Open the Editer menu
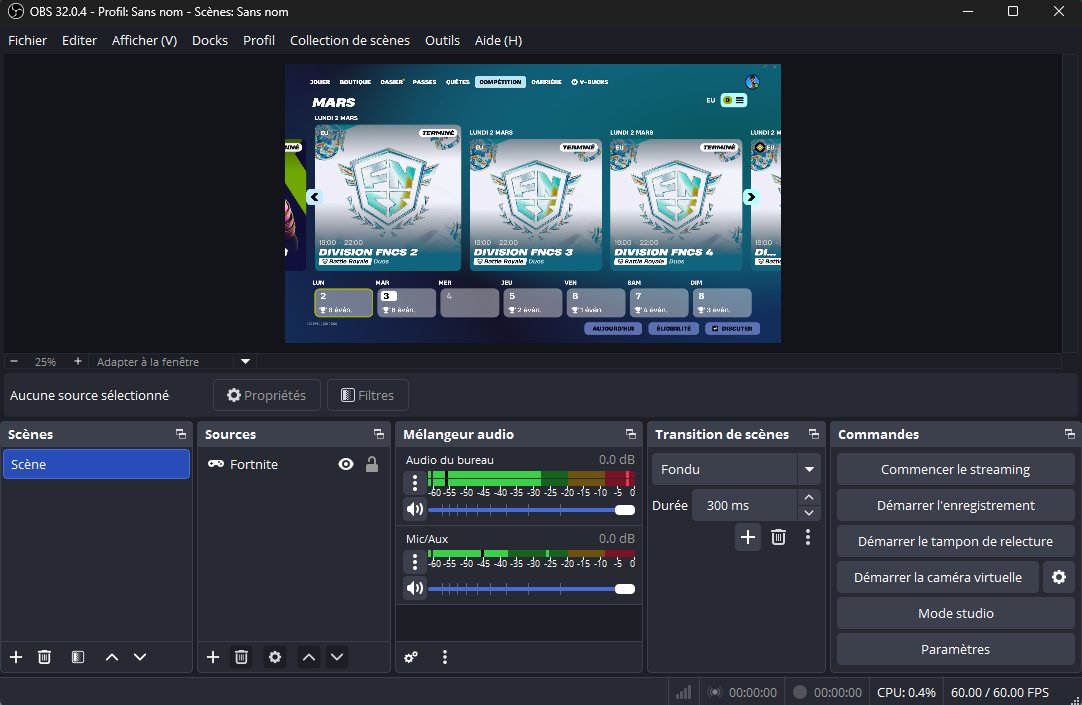 pos(79,40)
